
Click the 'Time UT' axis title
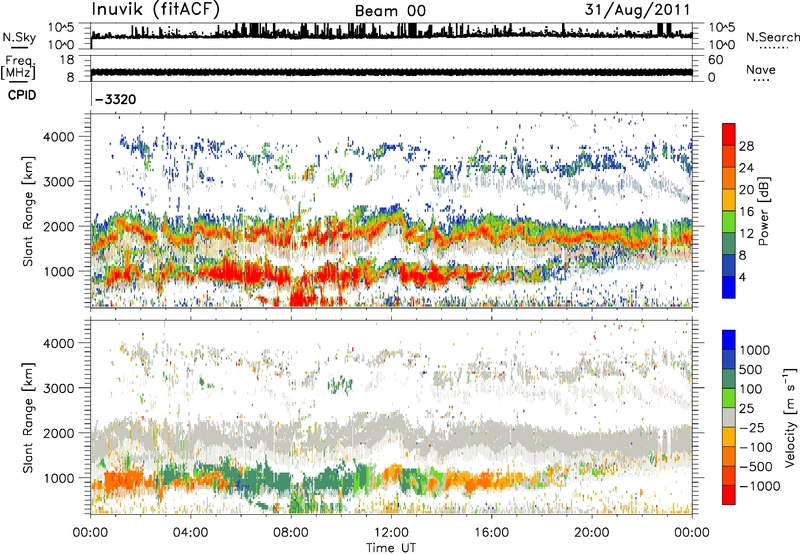(391, 548)
